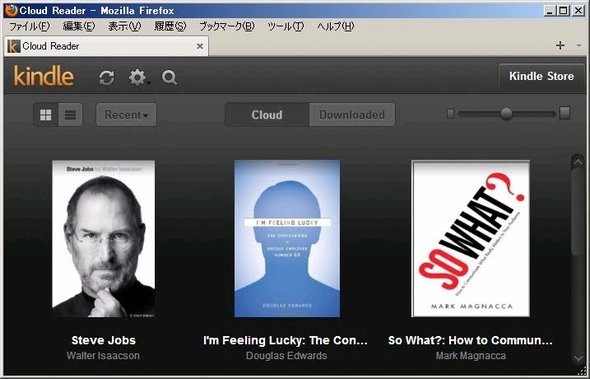Switch to grid view icon

[46, 114]
